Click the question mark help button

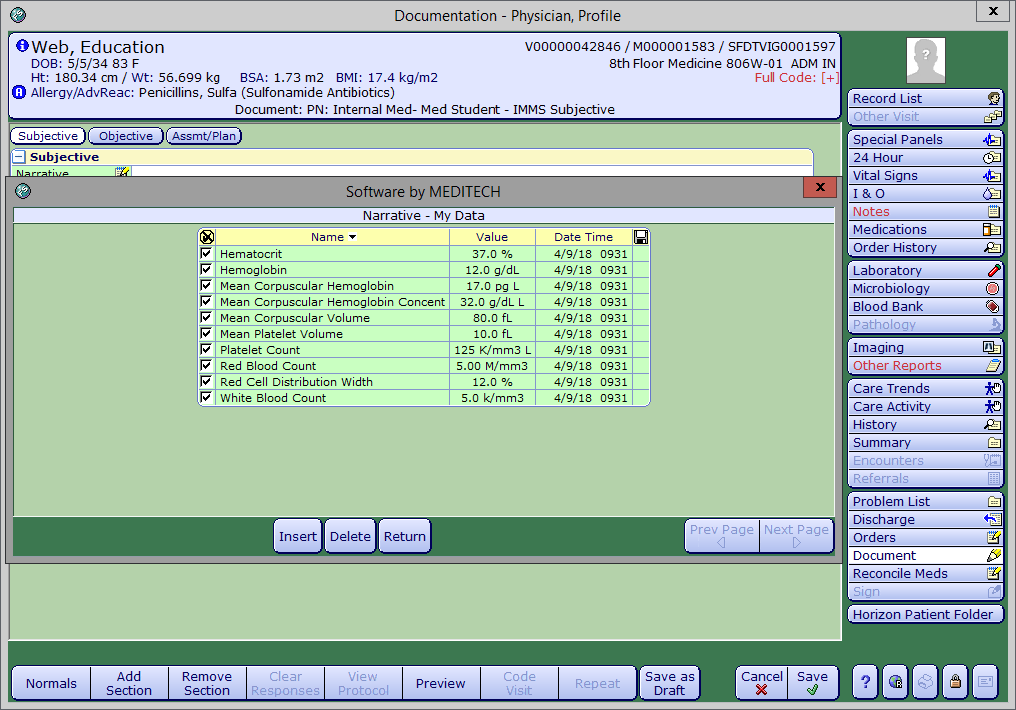pos(865,682)
